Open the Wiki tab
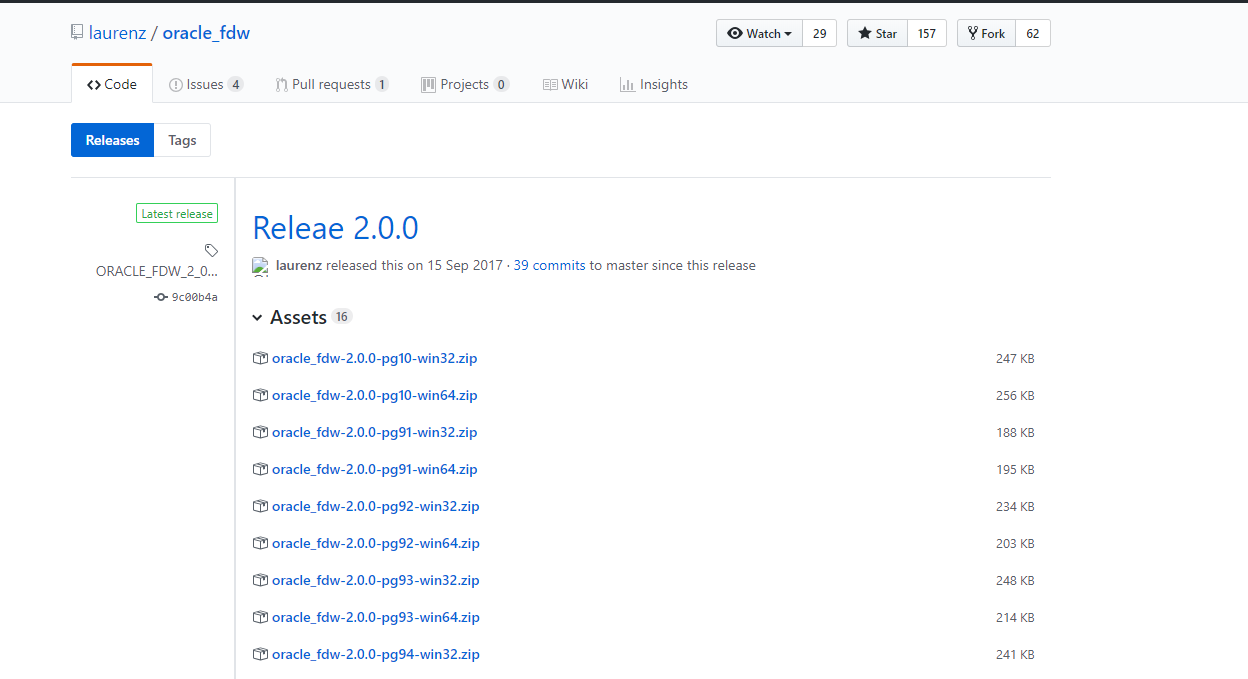Screen dimensions: 1248x679 [x=565, y=84]
